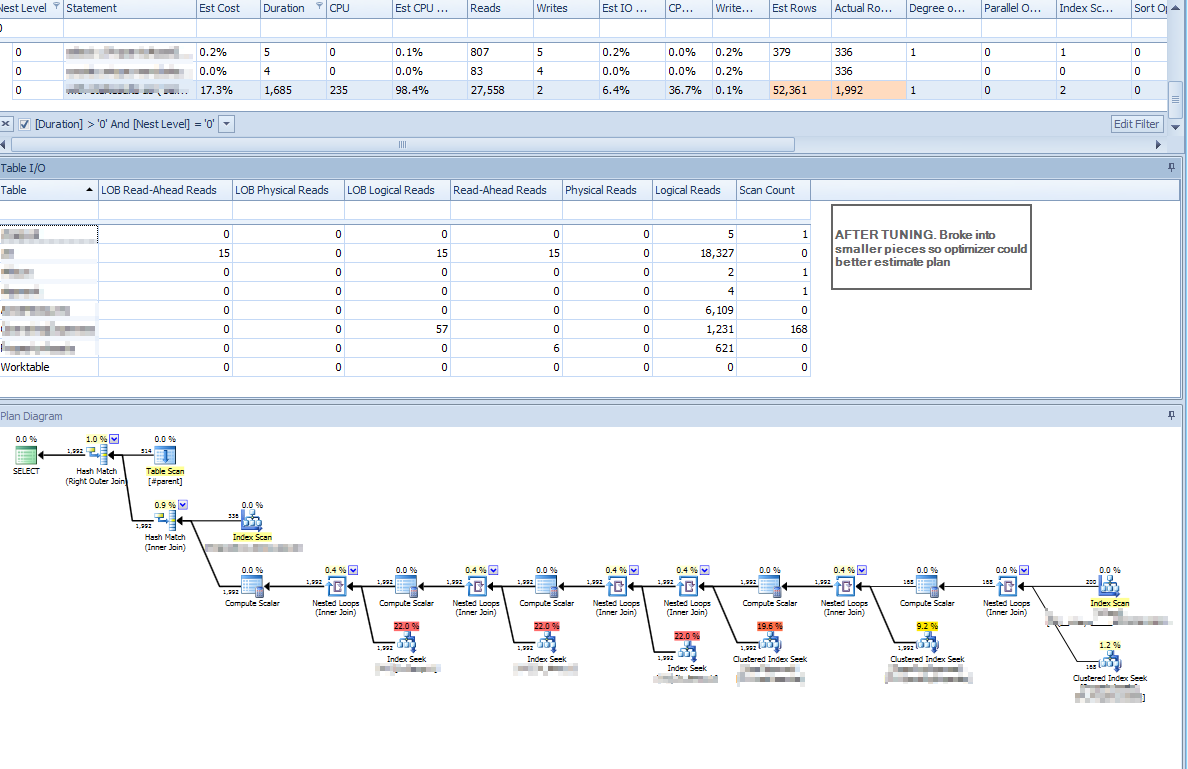Select the Index Scan node with 200 rows

coord(1109,586)
